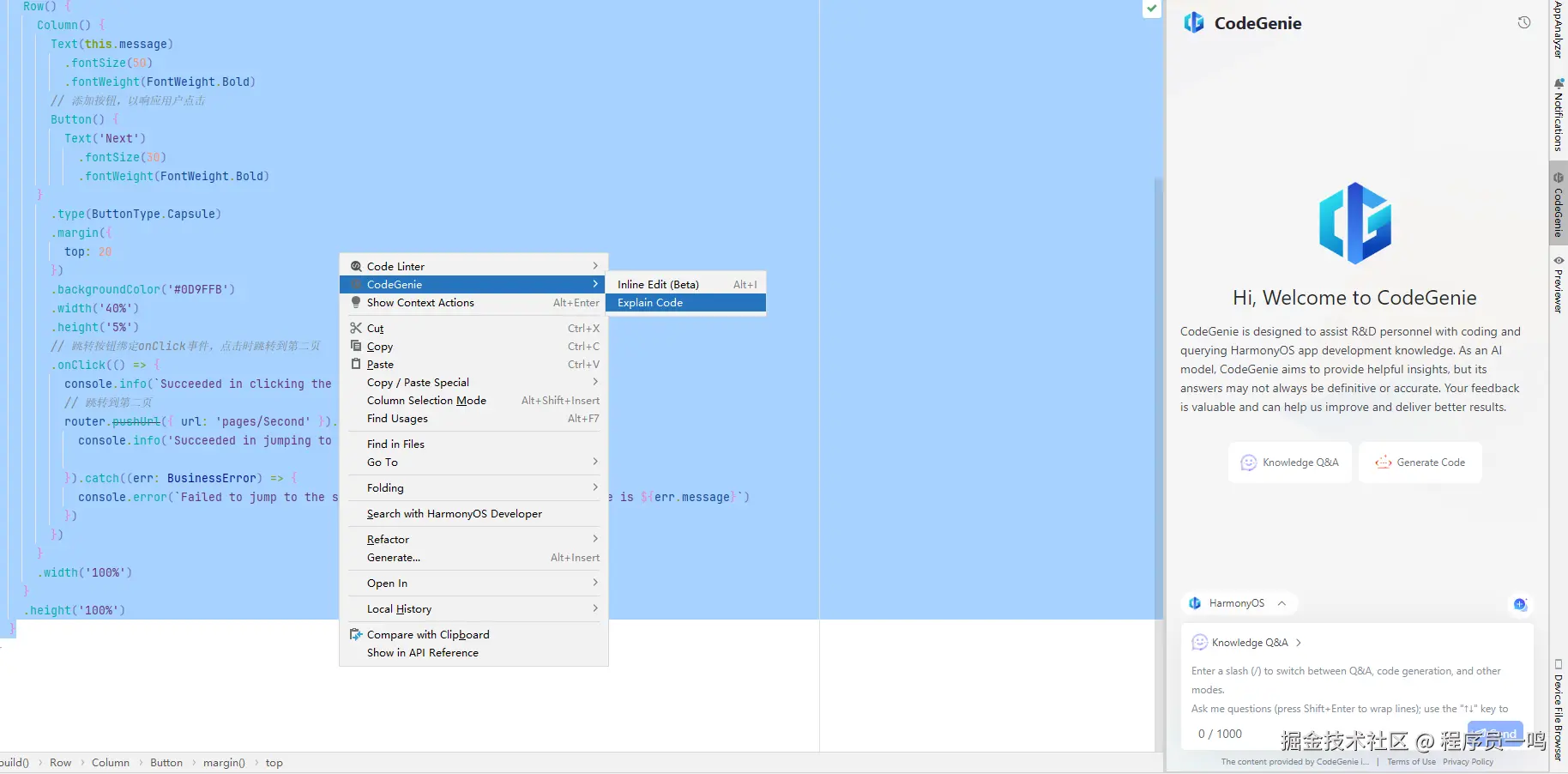The height and width of the screenshot is (774, 1568).
Task: Open the Privacy Policy link
Action: (1468, 762)
